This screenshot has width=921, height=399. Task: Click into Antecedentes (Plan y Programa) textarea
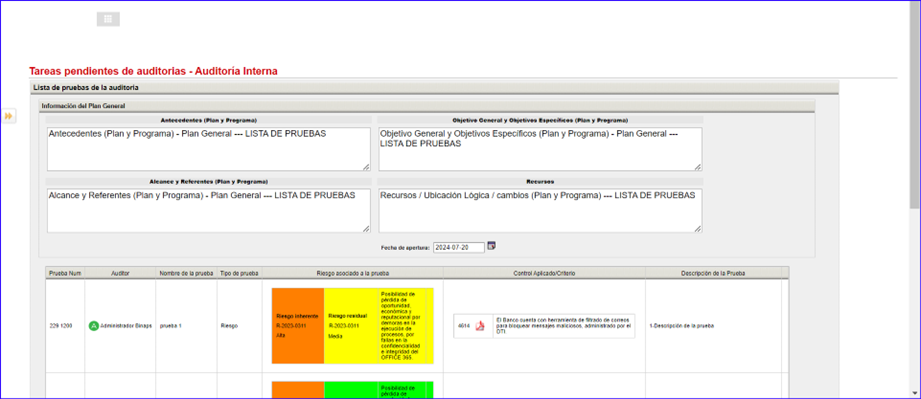click(x=209, y=149)
